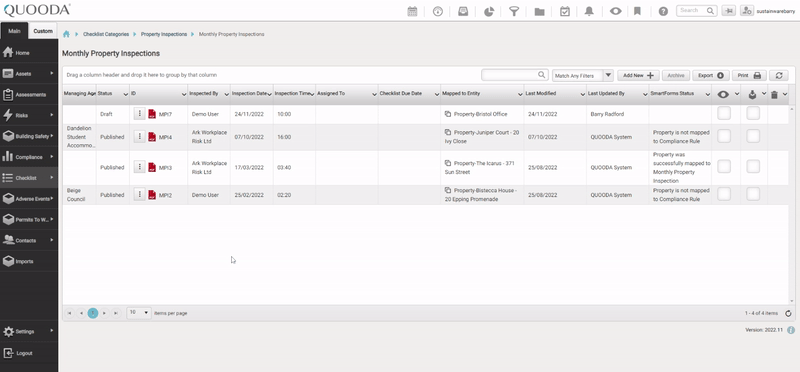Image resolution: width=800 pixels, height=372 pixels.
Task: Open the folder icon in top bar
Action: click(539, 11)
